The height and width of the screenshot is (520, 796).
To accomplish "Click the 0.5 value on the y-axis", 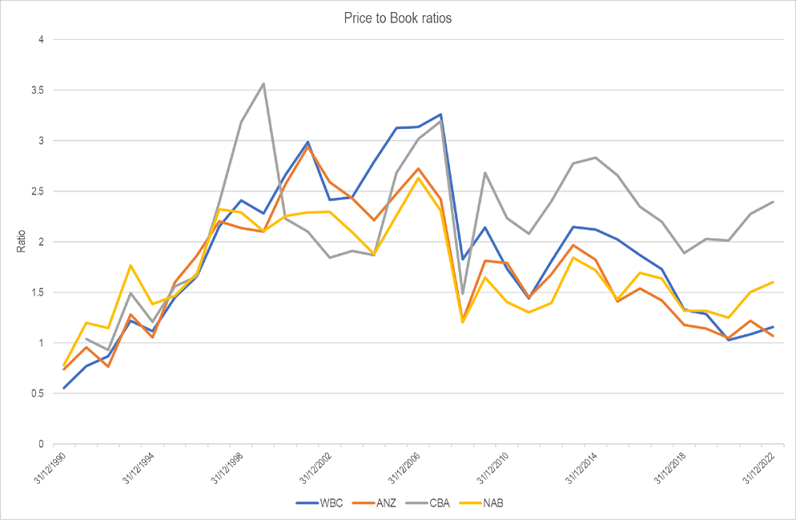I will pos(36,393).
